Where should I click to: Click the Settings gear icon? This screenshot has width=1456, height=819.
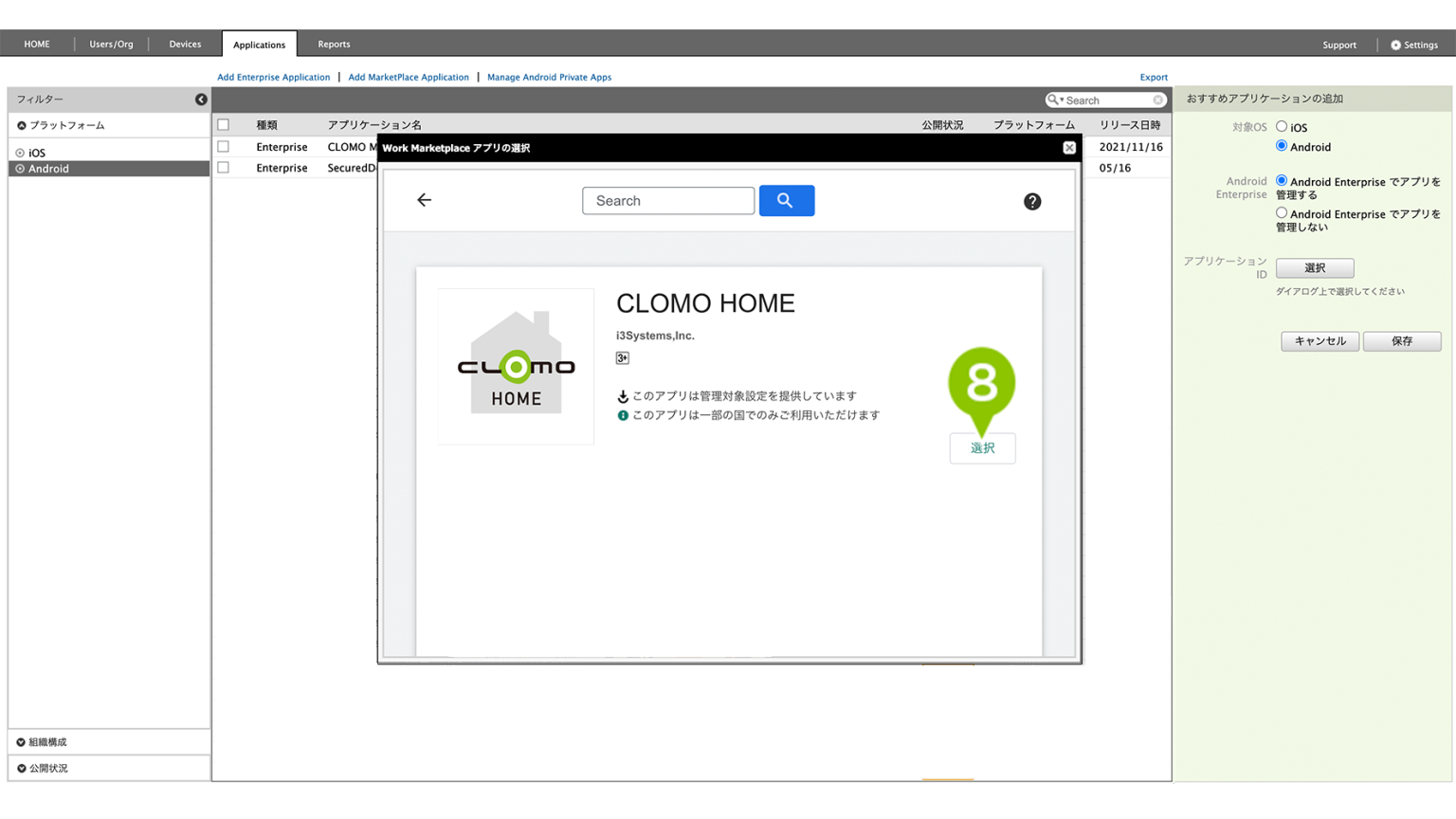tap(1395, 45)
